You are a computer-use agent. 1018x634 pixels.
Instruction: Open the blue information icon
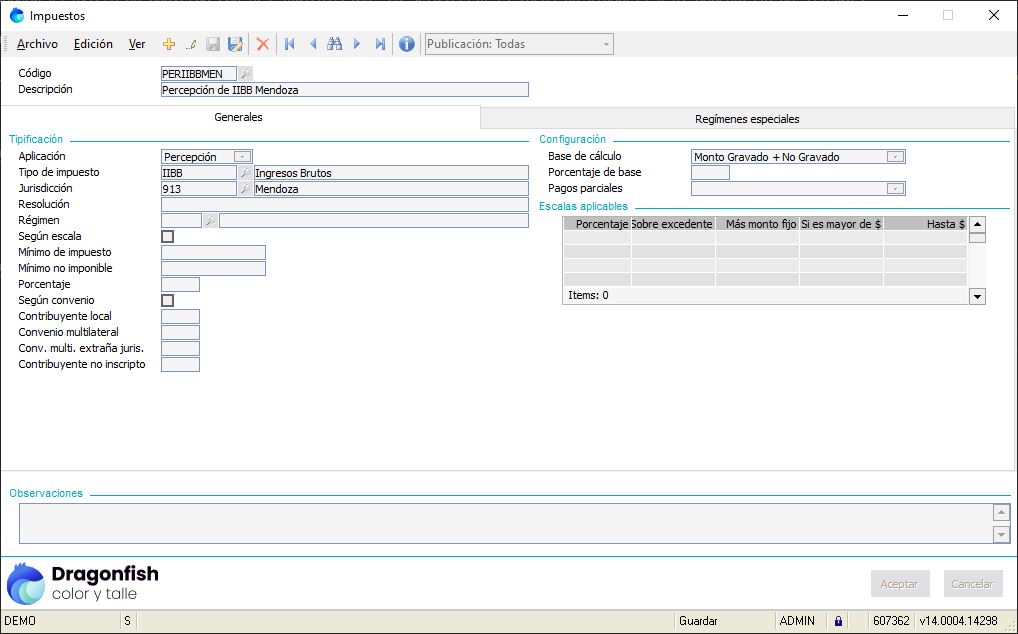(406, 44)
